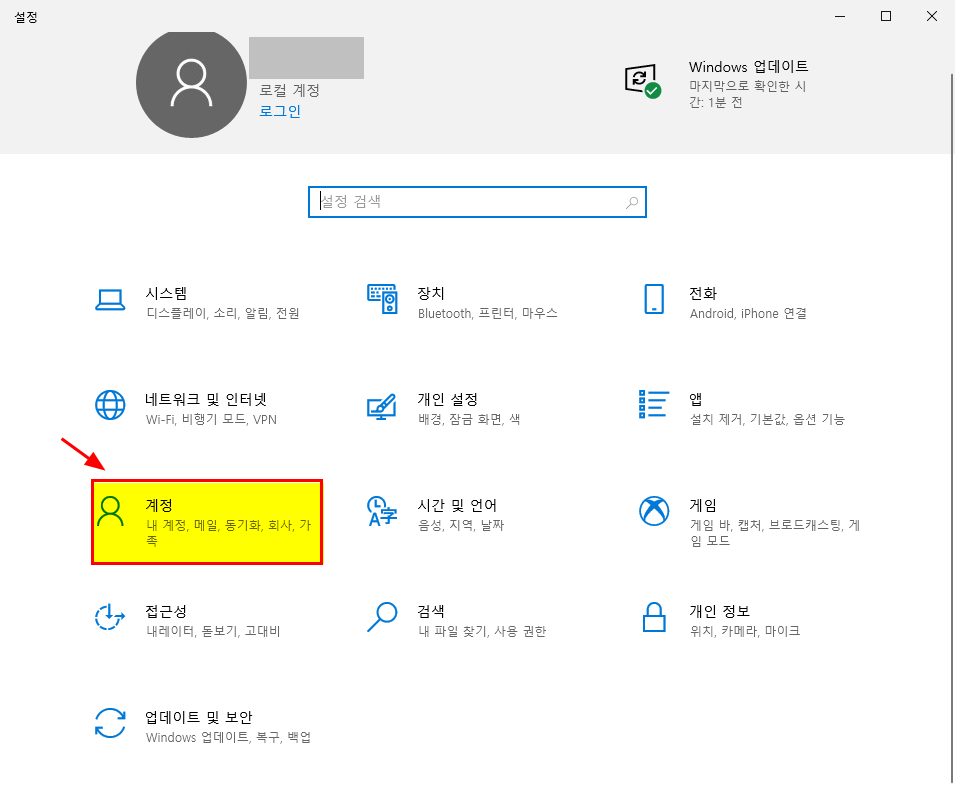Click 내레이터, 돋보기, 고대비 description
Viewport: 955px width, 799px height.
[x=213, y=632]
